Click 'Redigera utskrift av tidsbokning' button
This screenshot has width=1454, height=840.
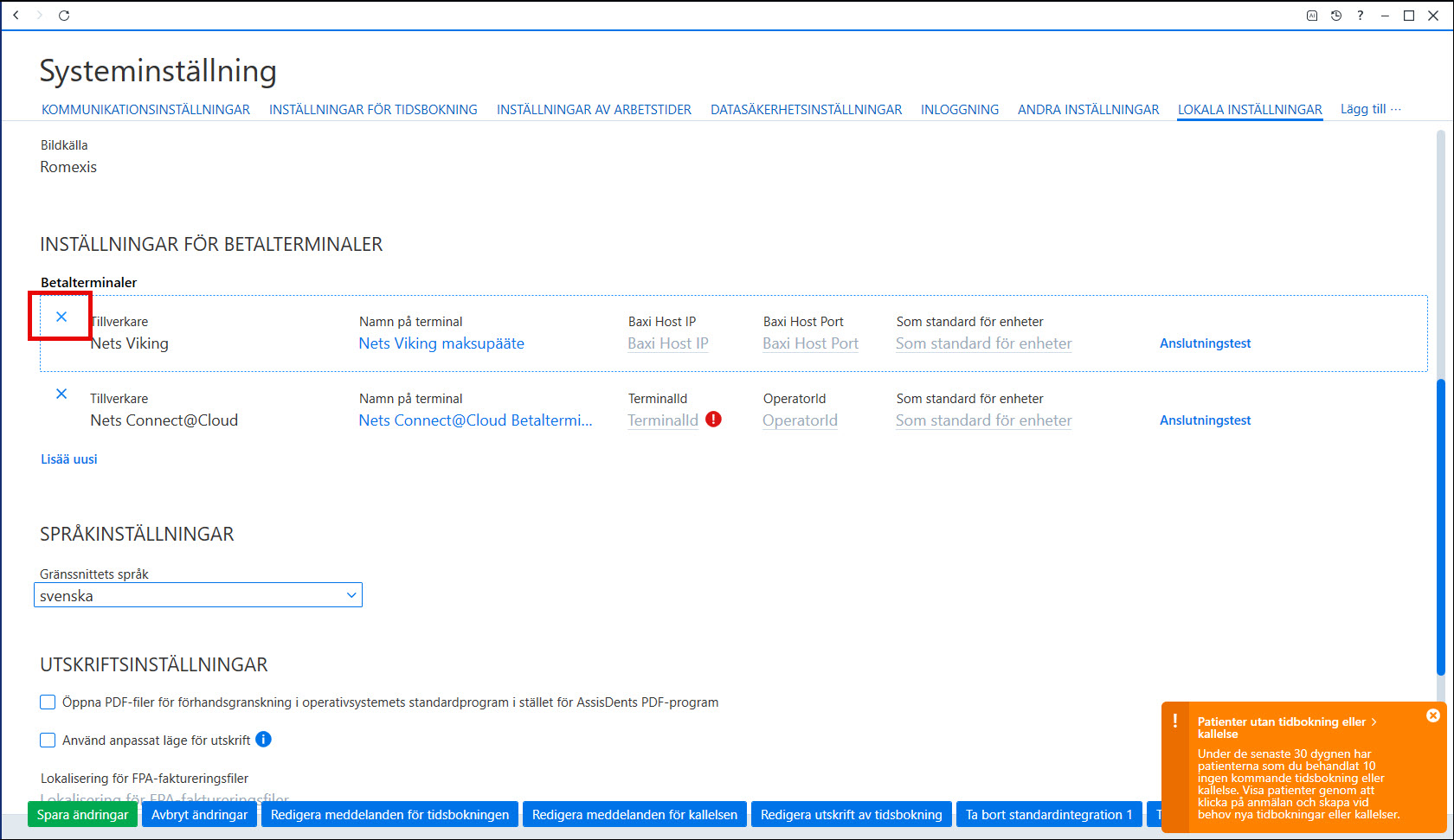852,815
